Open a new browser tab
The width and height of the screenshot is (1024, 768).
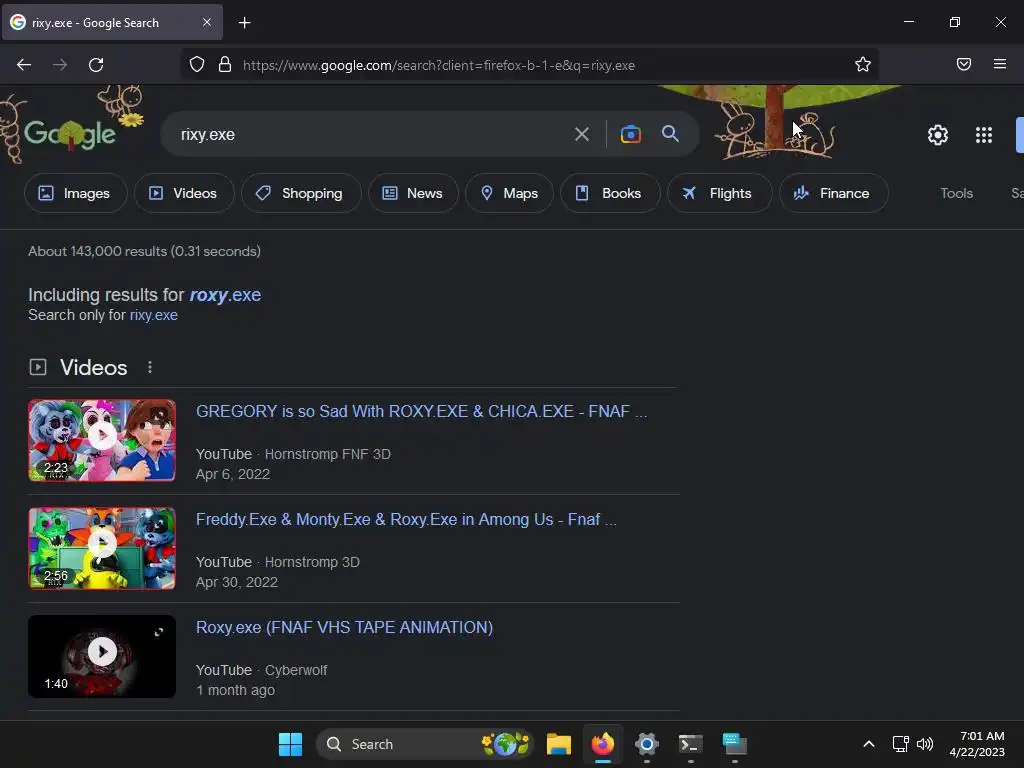pyautogui.click(x=244, y=23)
